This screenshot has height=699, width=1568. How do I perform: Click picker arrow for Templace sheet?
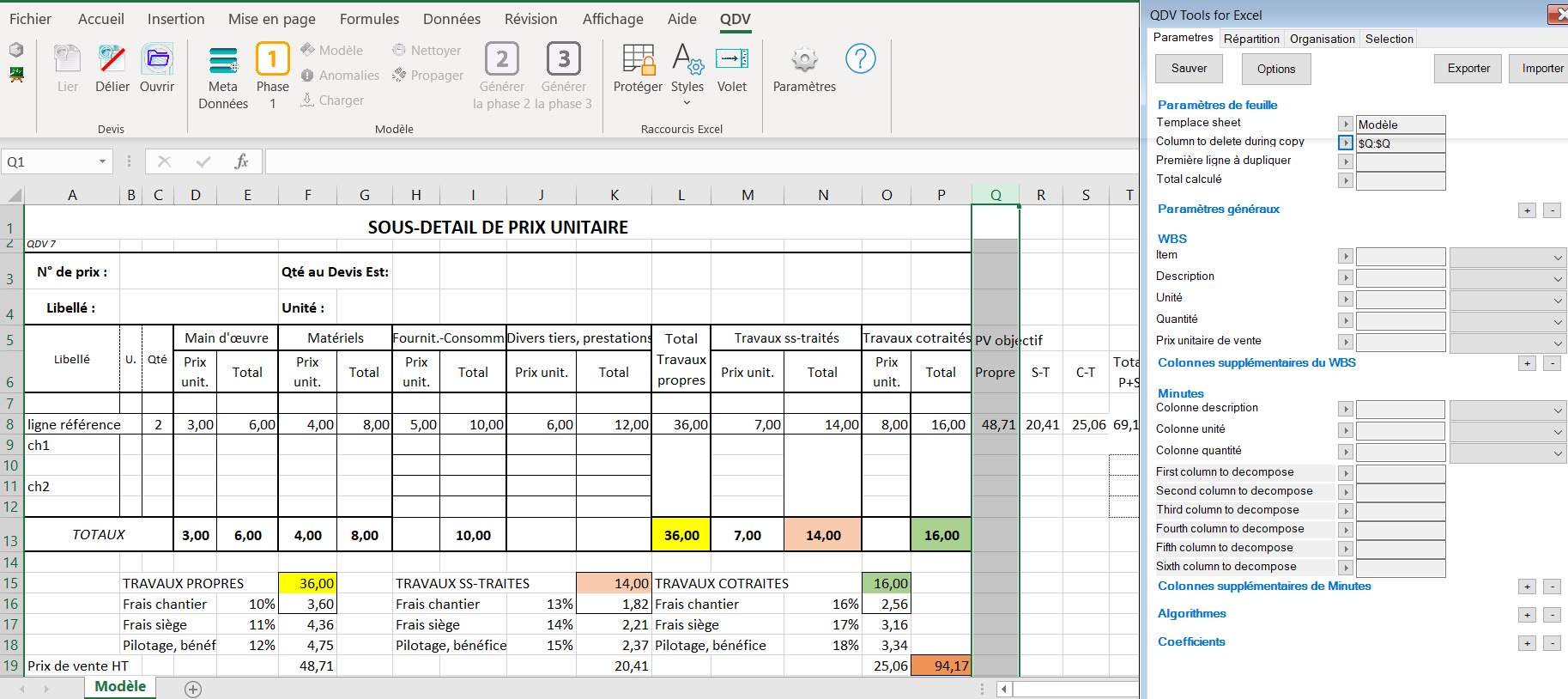(x=1346, y=124)
